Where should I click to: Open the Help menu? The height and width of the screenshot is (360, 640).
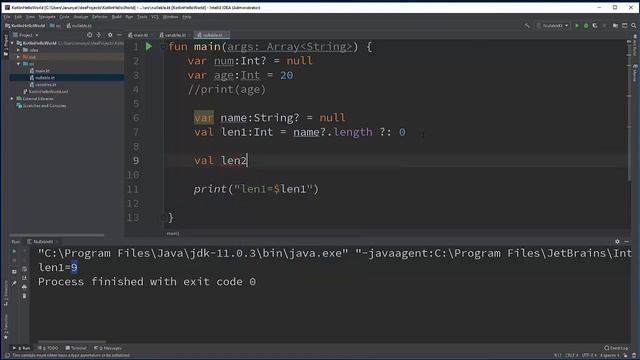(187, 17)
